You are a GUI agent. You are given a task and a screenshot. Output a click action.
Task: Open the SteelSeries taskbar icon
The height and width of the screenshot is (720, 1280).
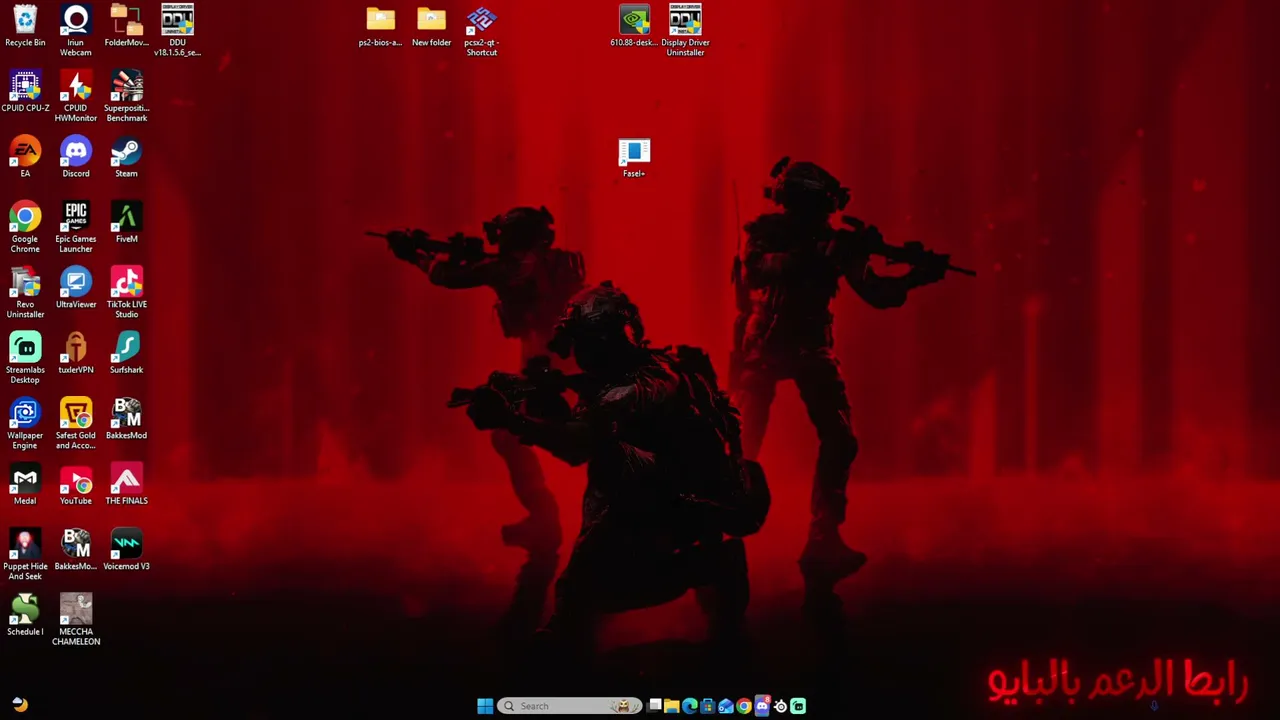click(780, 706)
